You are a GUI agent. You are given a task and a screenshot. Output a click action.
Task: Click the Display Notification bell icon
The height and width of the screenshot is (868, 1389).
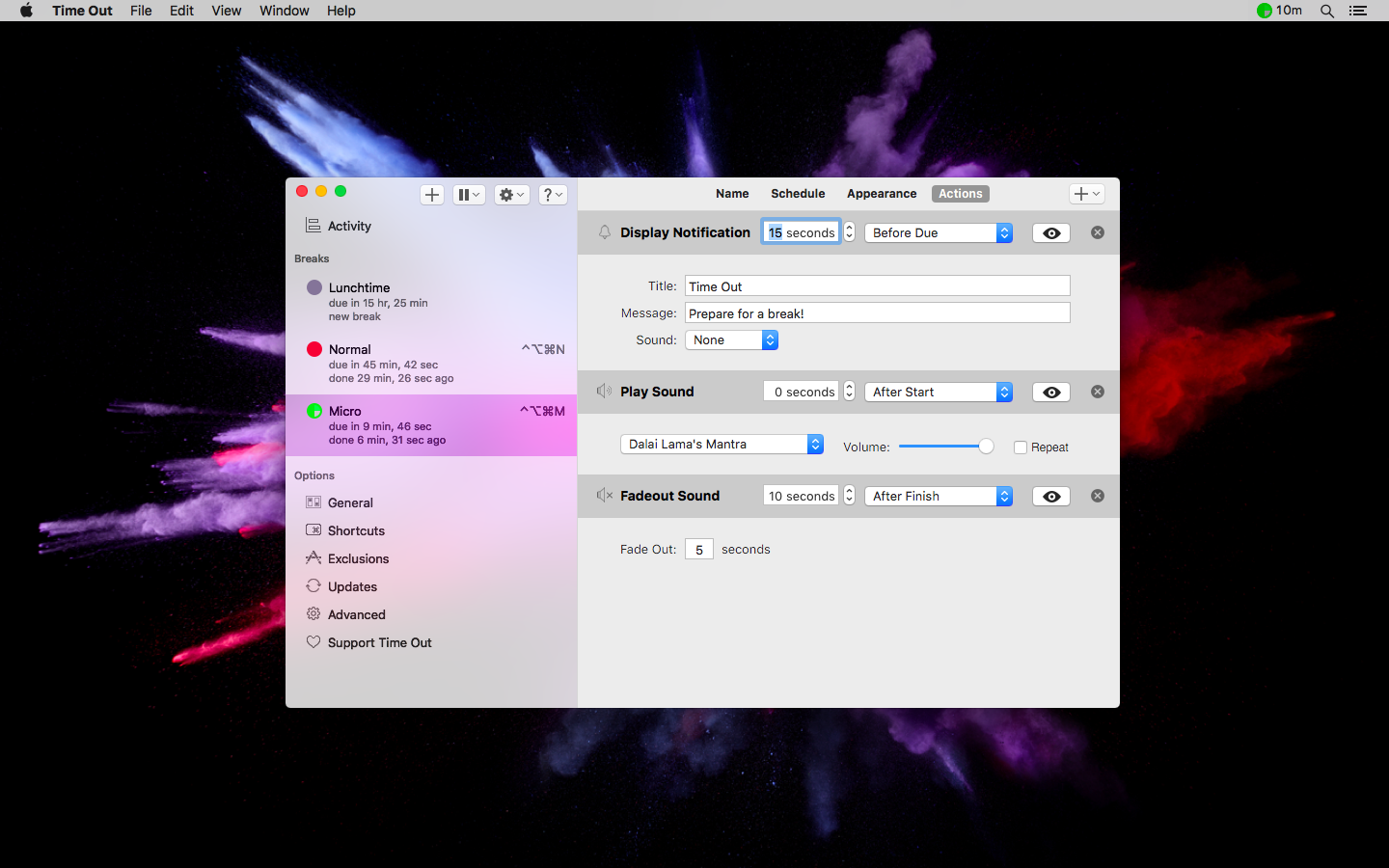click(605, 232)
